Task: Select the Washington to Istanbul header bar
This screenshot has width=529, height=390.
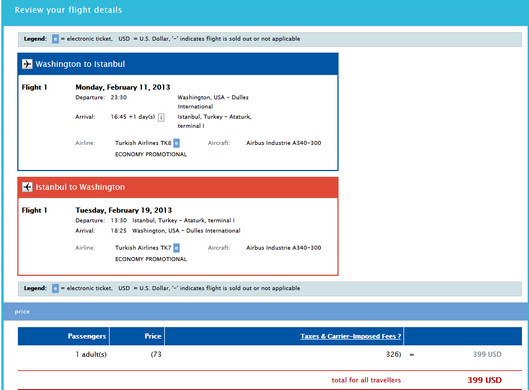Action: point(178,64)
